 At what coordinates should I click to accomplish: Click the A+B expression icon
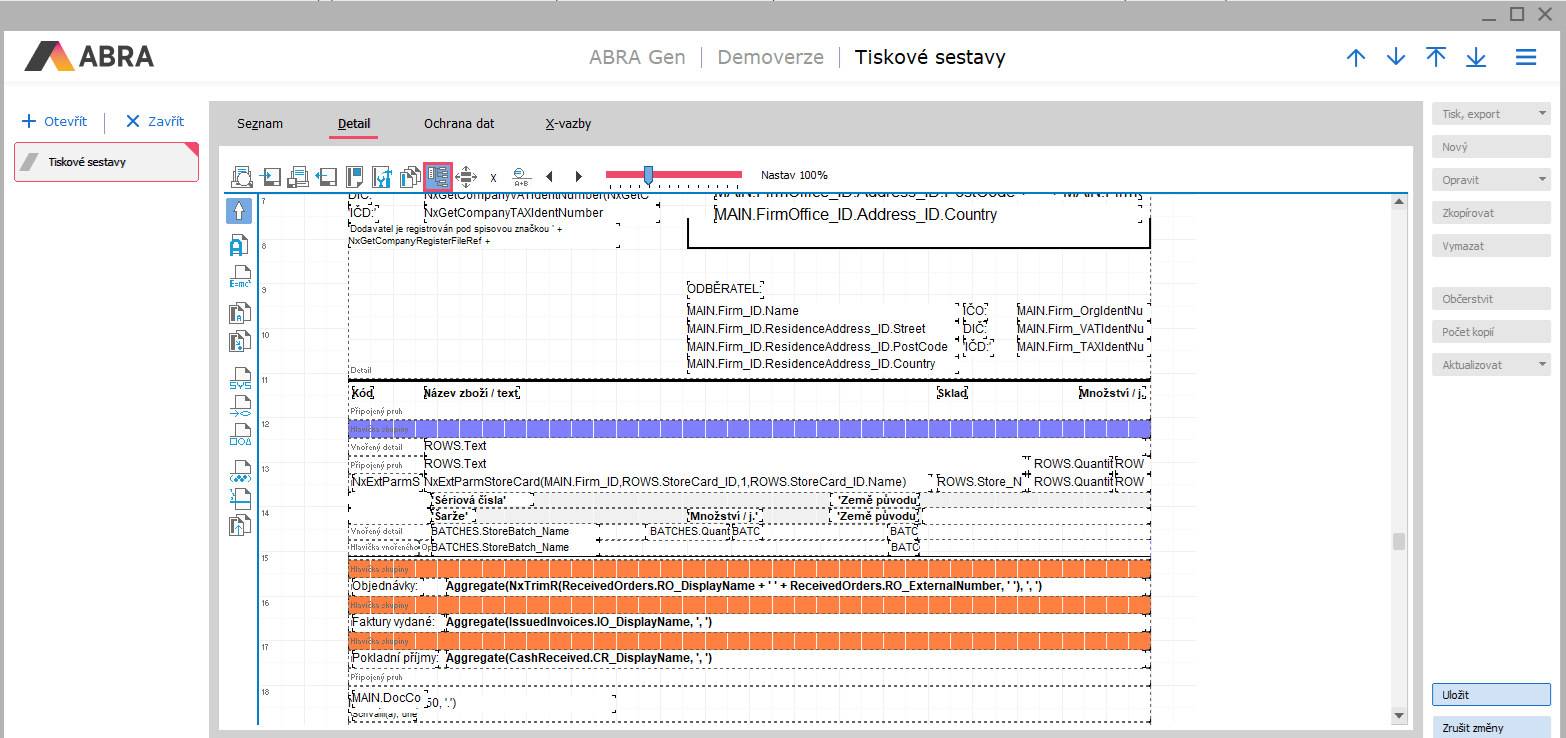pos(521,177)
